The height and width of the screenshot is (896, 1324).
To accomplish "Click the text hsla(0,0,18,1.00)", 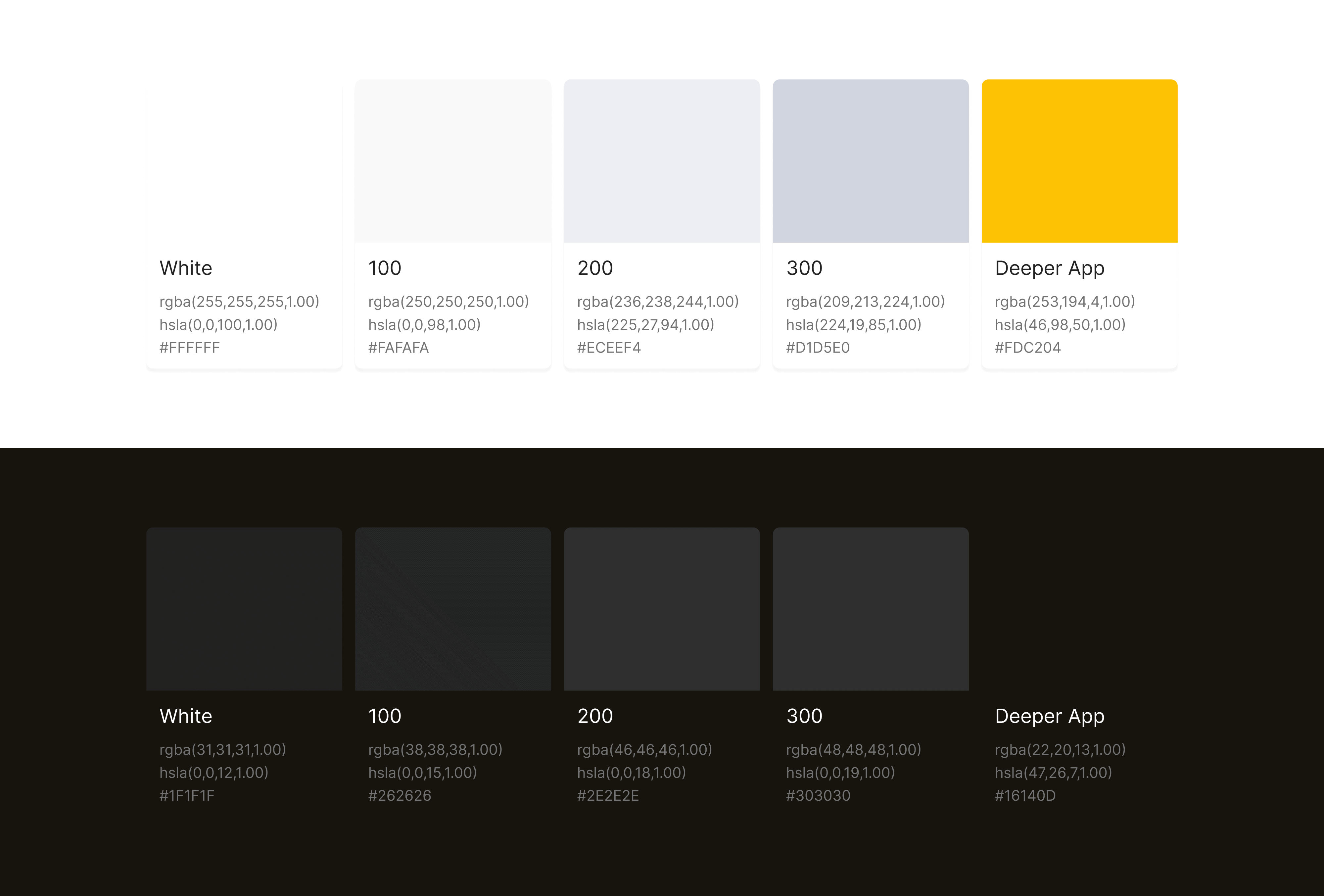I will [631, 773].
